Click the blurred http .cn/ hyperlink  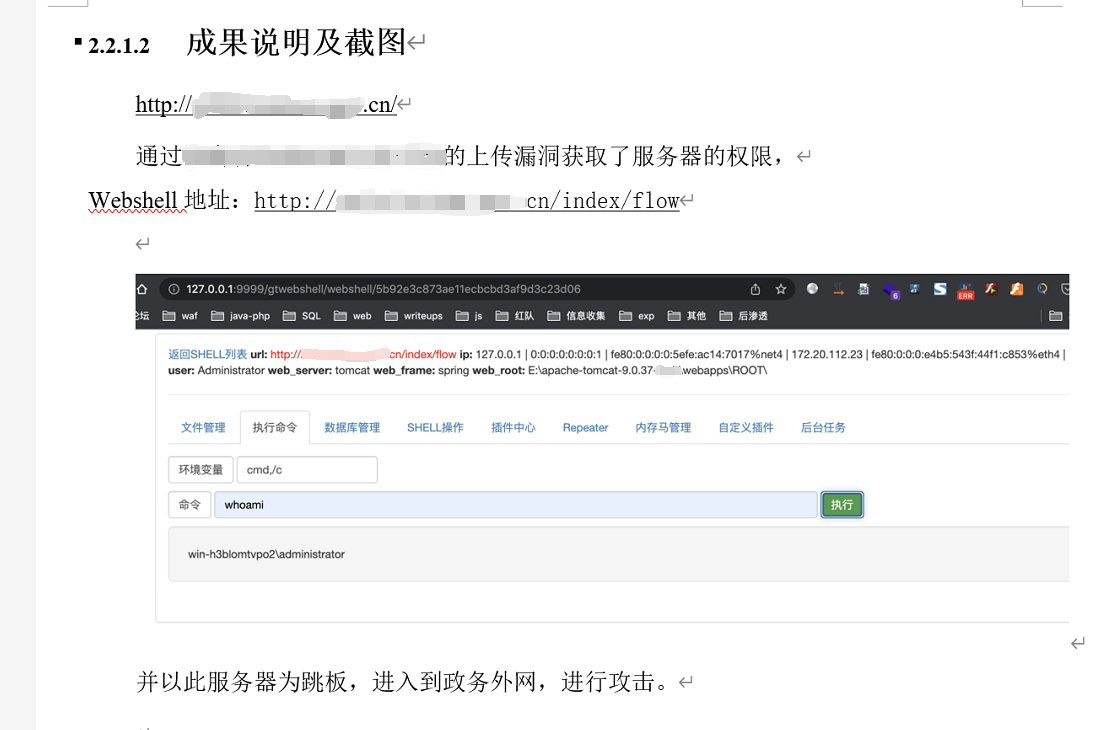coord(266,105)
